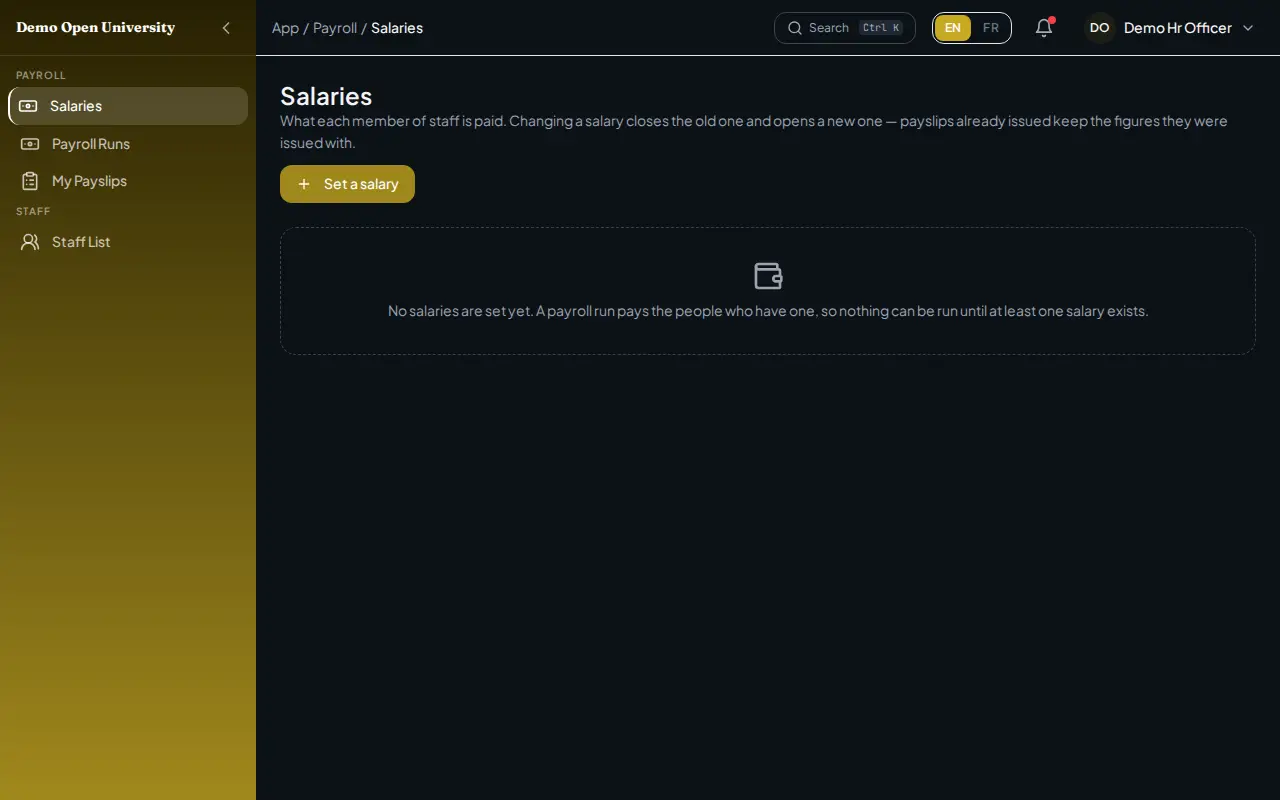This screenshot has height=800, width=1280.
Task: Open the notifications bell
Action: coord(1044,28)
